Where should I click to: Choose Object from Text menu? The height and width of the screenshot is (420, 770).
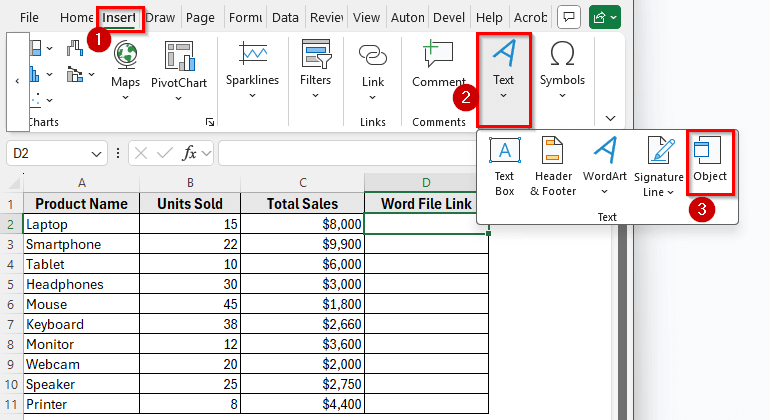pos(710,162)
